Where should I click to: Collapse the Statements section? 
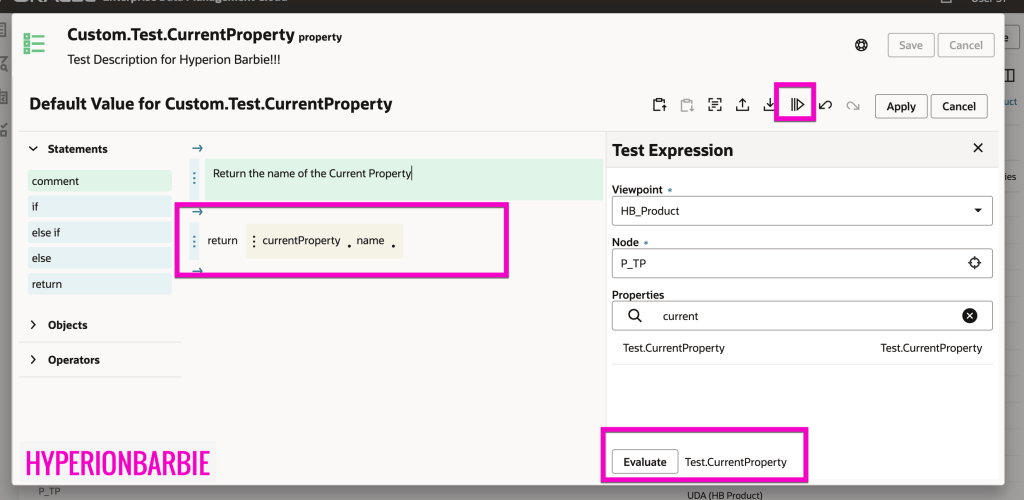(34, 149)
